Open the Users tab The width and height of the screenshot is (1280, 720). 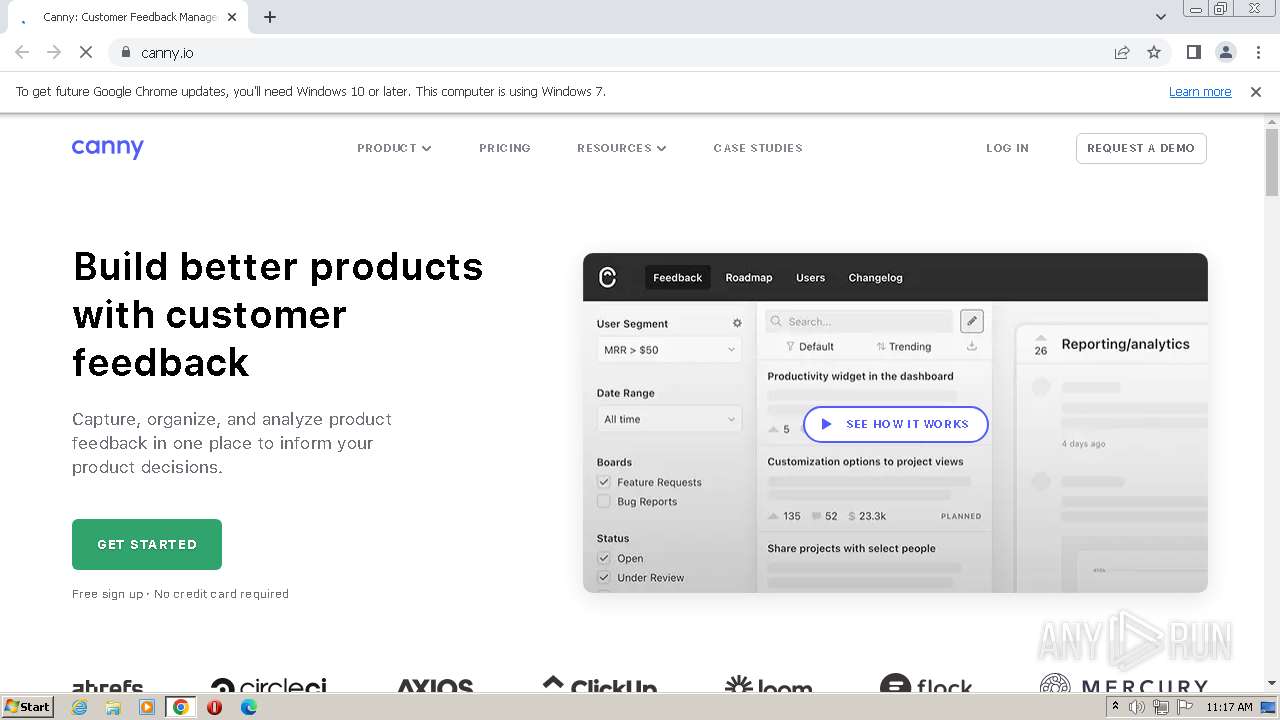811,278
